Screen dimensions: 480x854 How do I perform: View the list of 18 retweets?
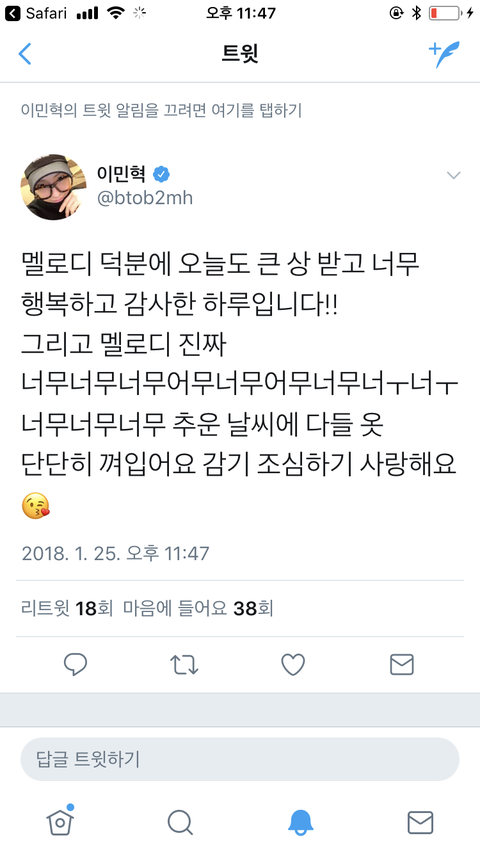click(66, 608)
